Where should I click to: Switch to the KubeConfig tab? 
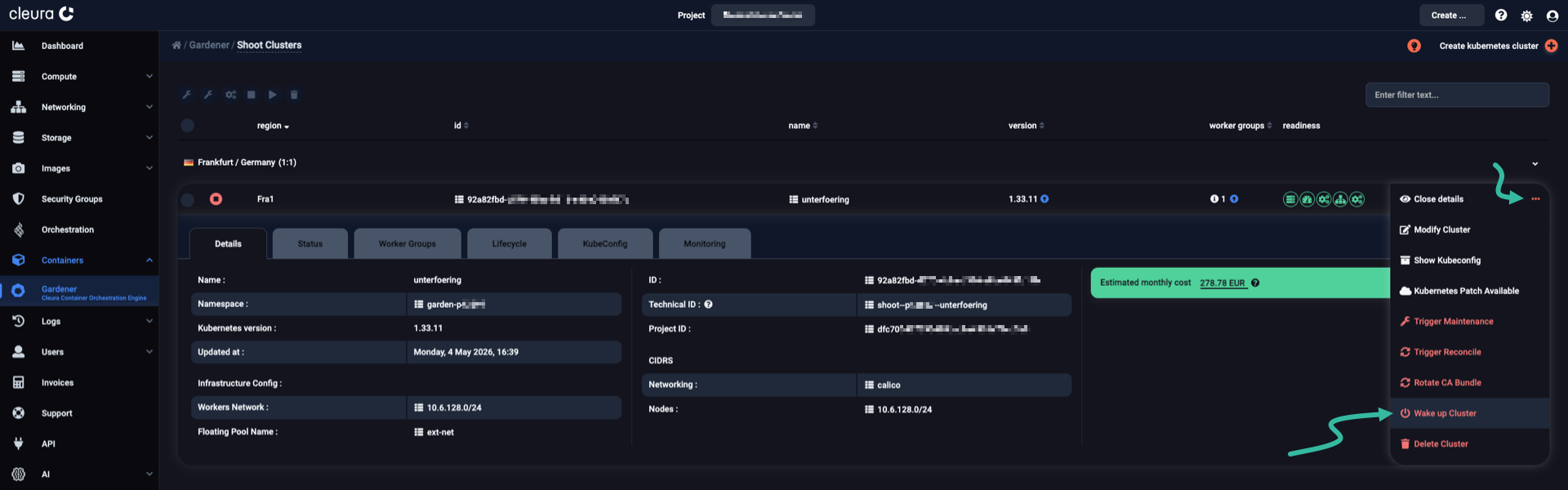[x=605, y=243]
